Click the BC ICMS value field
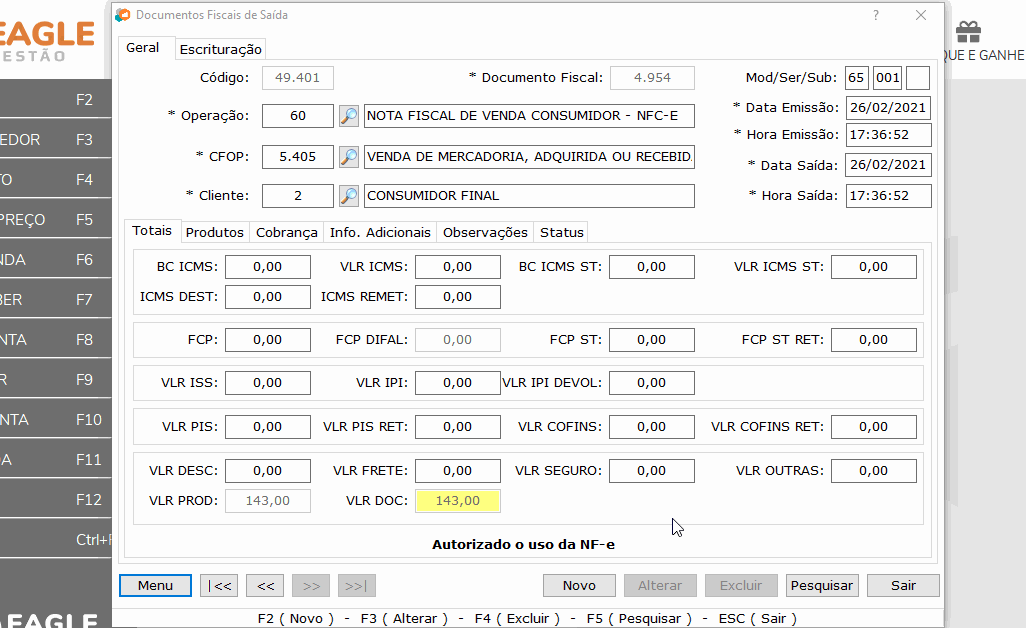The image size is (1026, 628). coord(268,267)
